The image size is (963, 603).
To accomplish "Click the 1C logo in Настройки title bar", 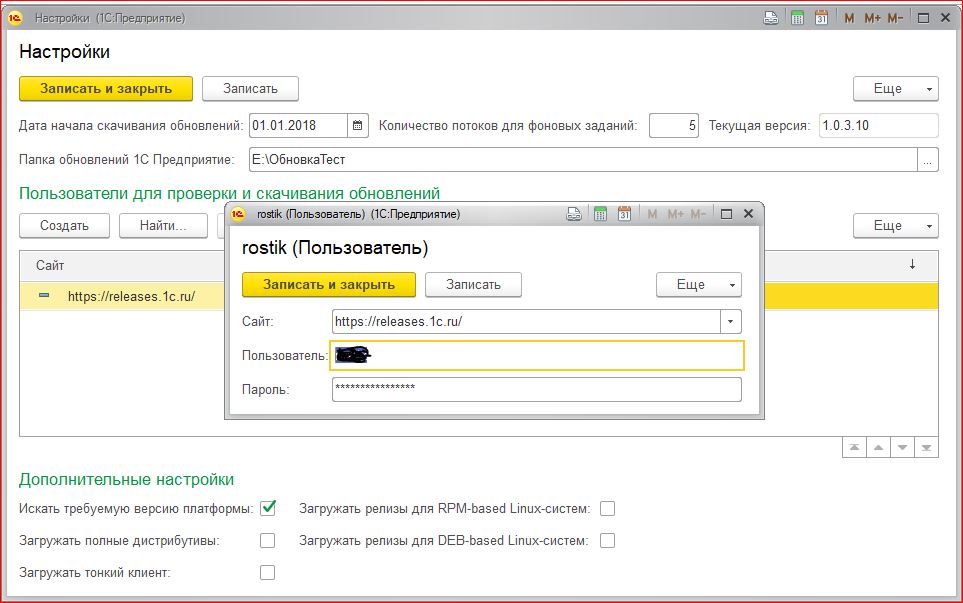I will (x=15, y=18).
